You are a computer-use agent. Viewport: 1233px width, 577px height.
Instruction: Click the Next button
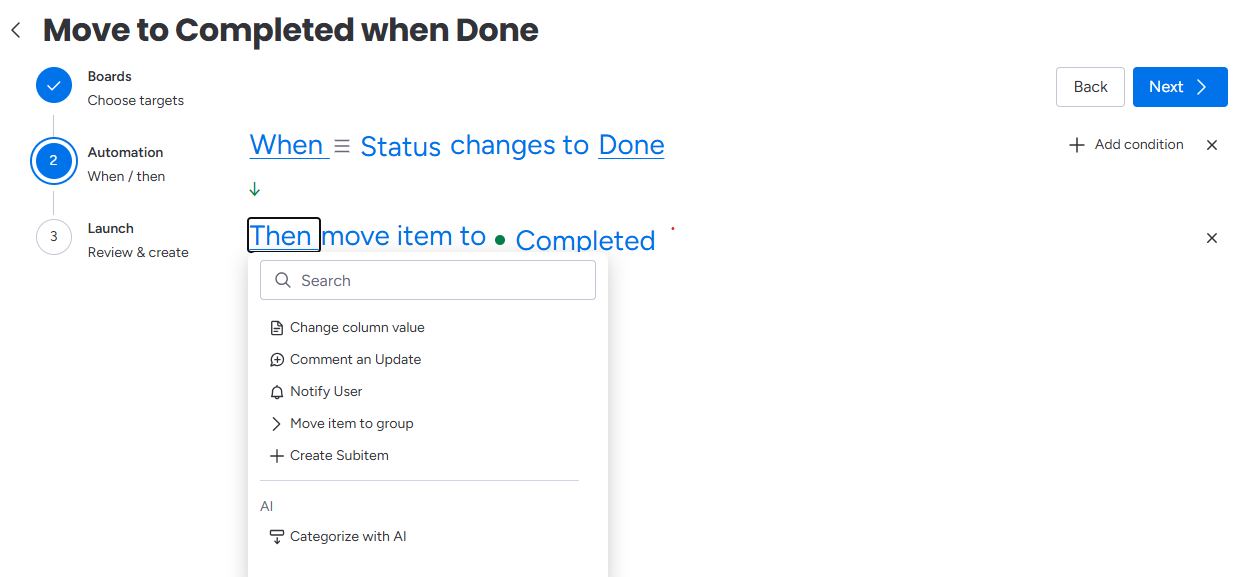[1180, 87]
